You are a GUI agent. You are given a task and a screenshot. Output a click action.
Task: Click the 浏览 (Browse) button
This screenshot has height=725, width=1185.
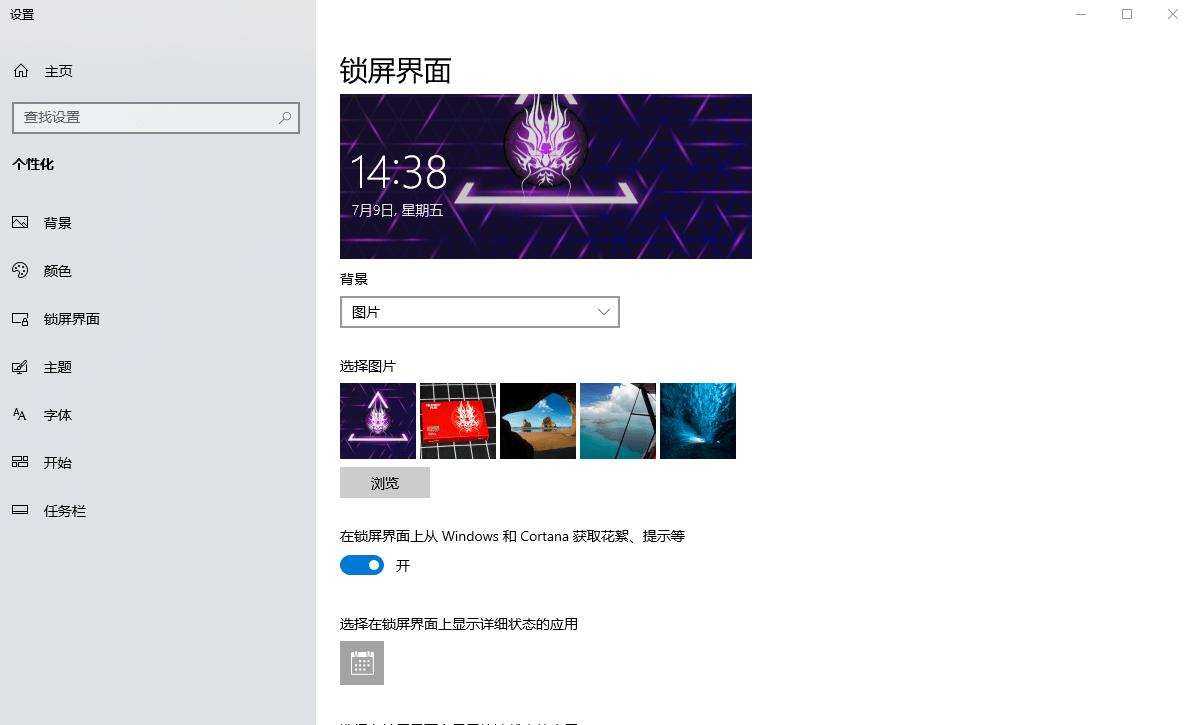click(x=384, y=482)
